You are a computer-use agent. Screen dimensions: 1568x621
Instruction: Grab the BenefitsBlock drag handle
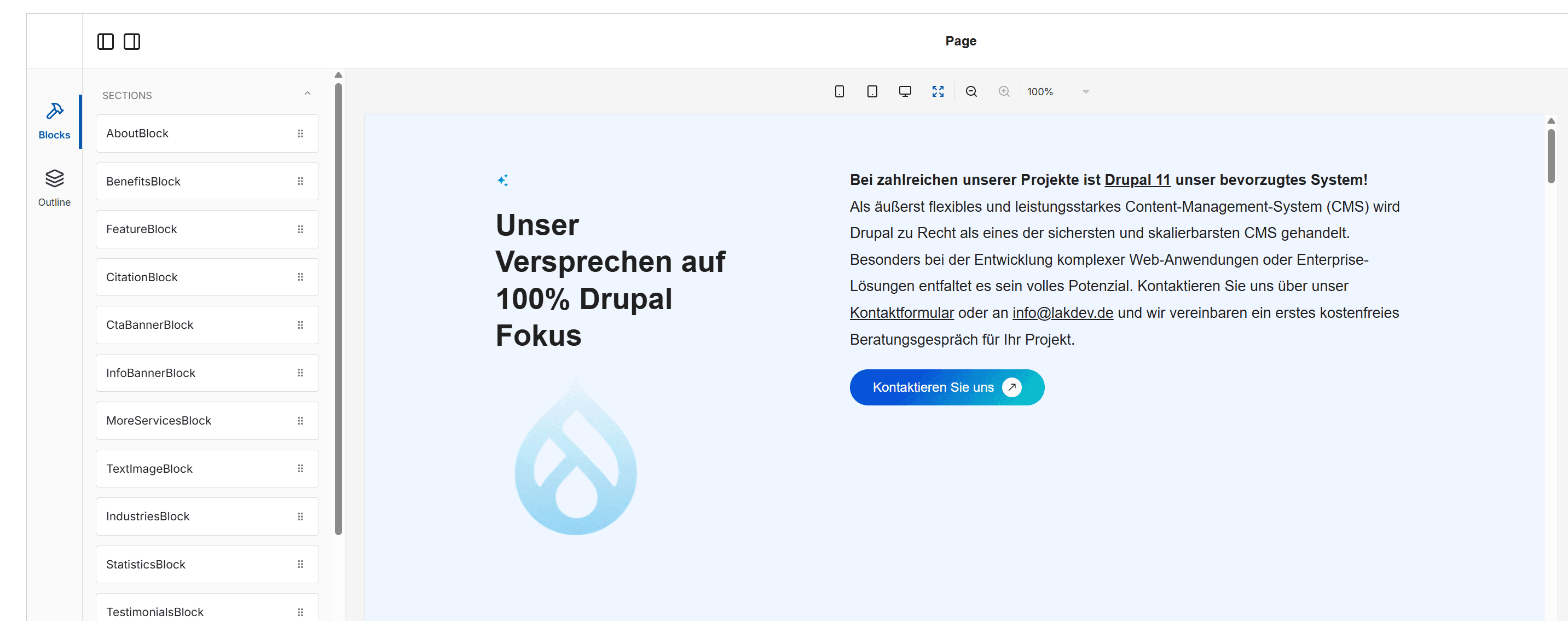point(300,181)
